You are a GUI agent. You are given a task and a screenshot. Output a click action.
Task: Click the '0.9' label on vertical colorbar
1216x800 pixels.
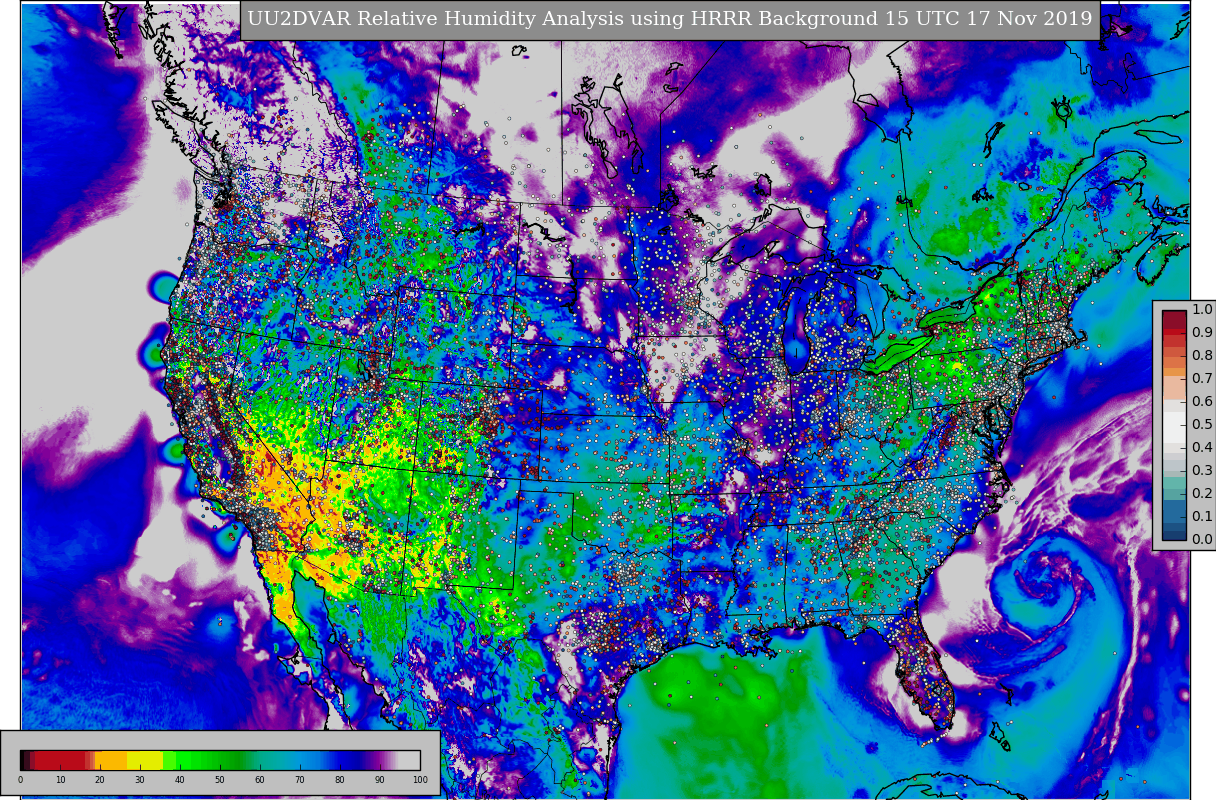[1202, 332]
